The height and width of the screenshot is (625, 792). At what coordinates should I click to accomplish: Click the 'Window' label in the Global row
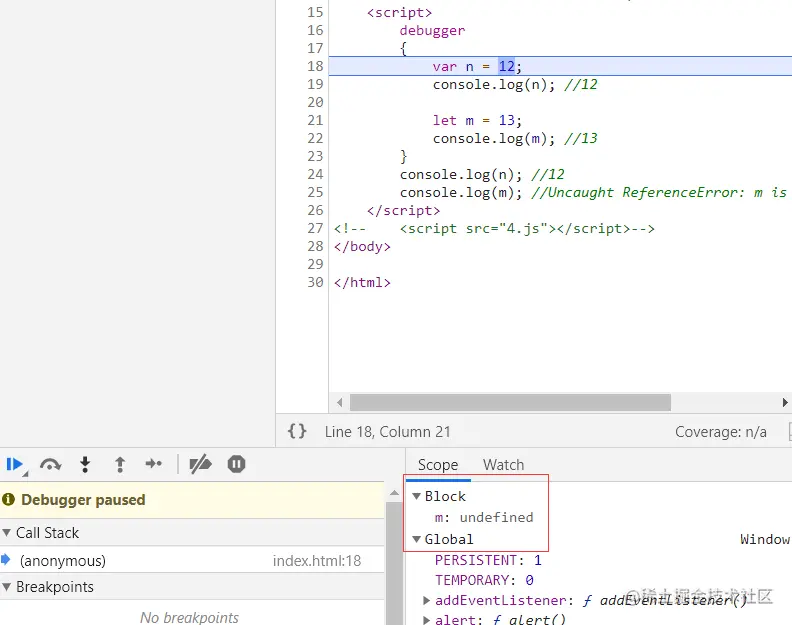tap(765, 539)
